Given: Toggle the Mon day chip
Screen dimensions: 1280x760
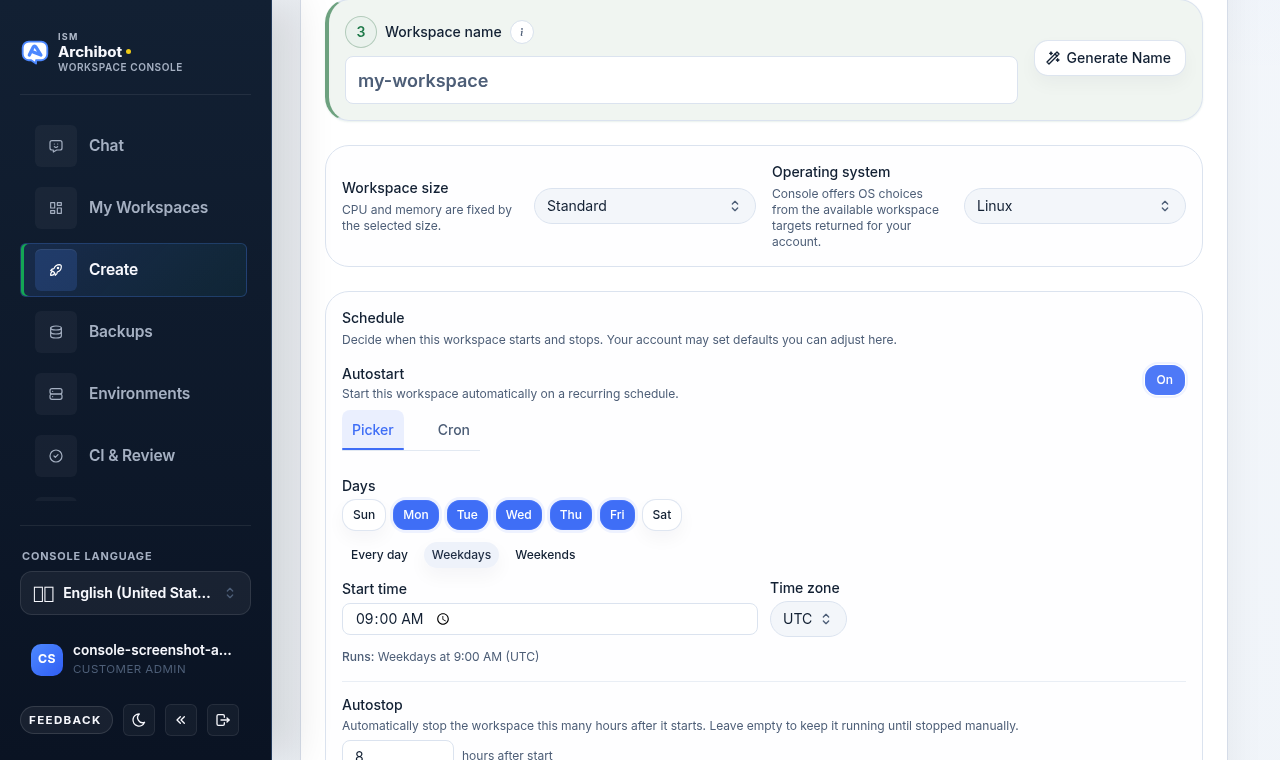Looking at the screenshot, I should point(416,515).
